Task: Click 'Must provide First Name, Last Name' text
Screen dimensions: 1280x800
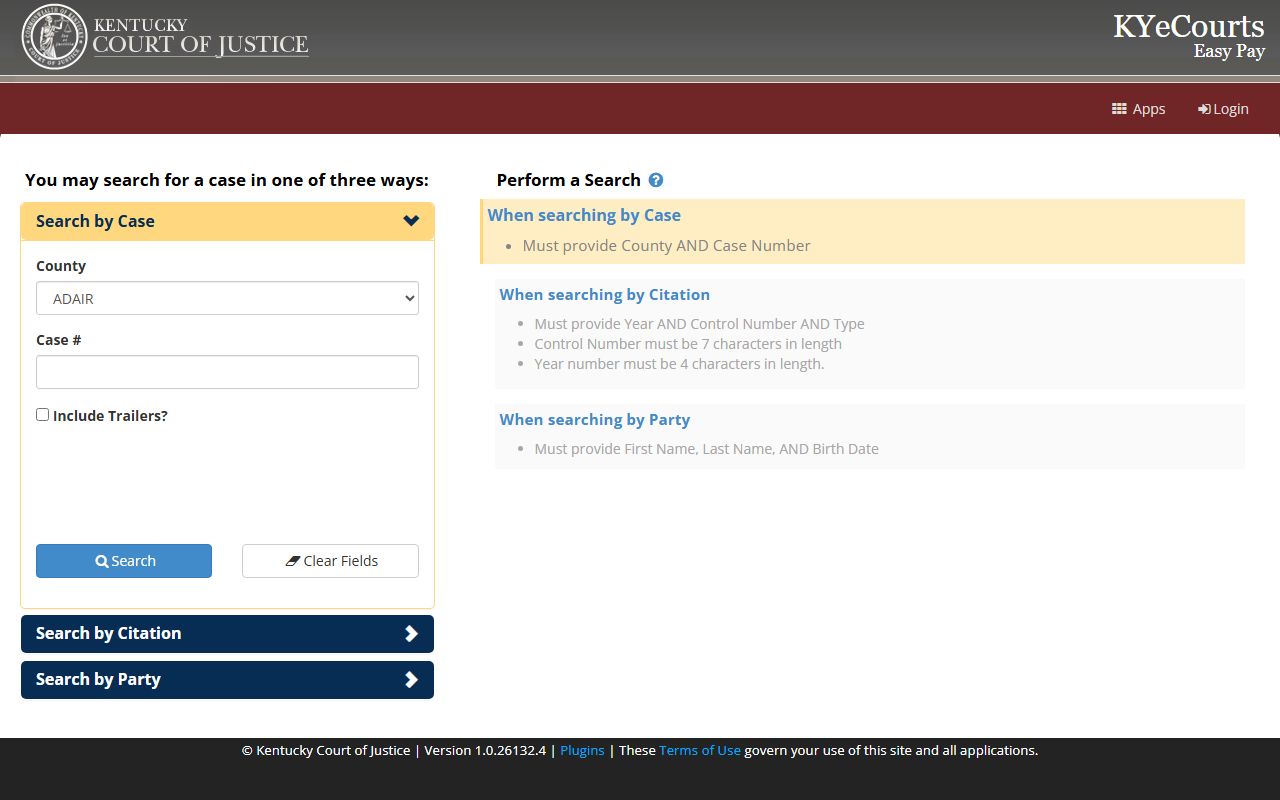Action: pyautogui.click(x=707, y=449)
